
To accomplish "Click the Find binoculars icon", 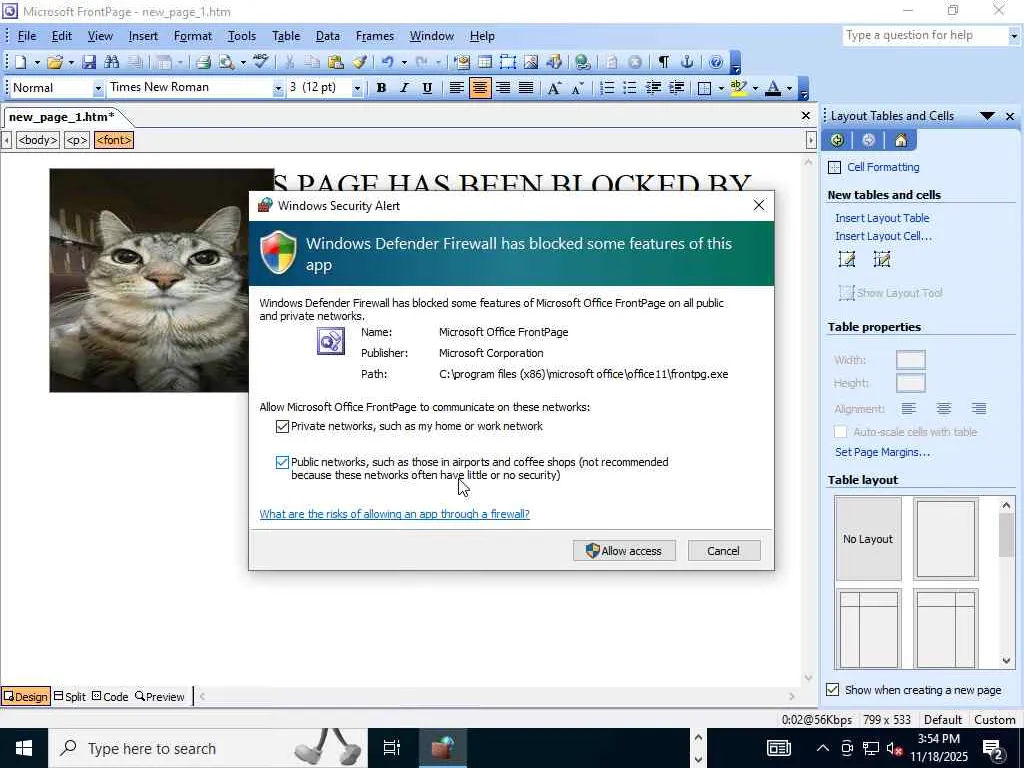I will tap(112, 62).
